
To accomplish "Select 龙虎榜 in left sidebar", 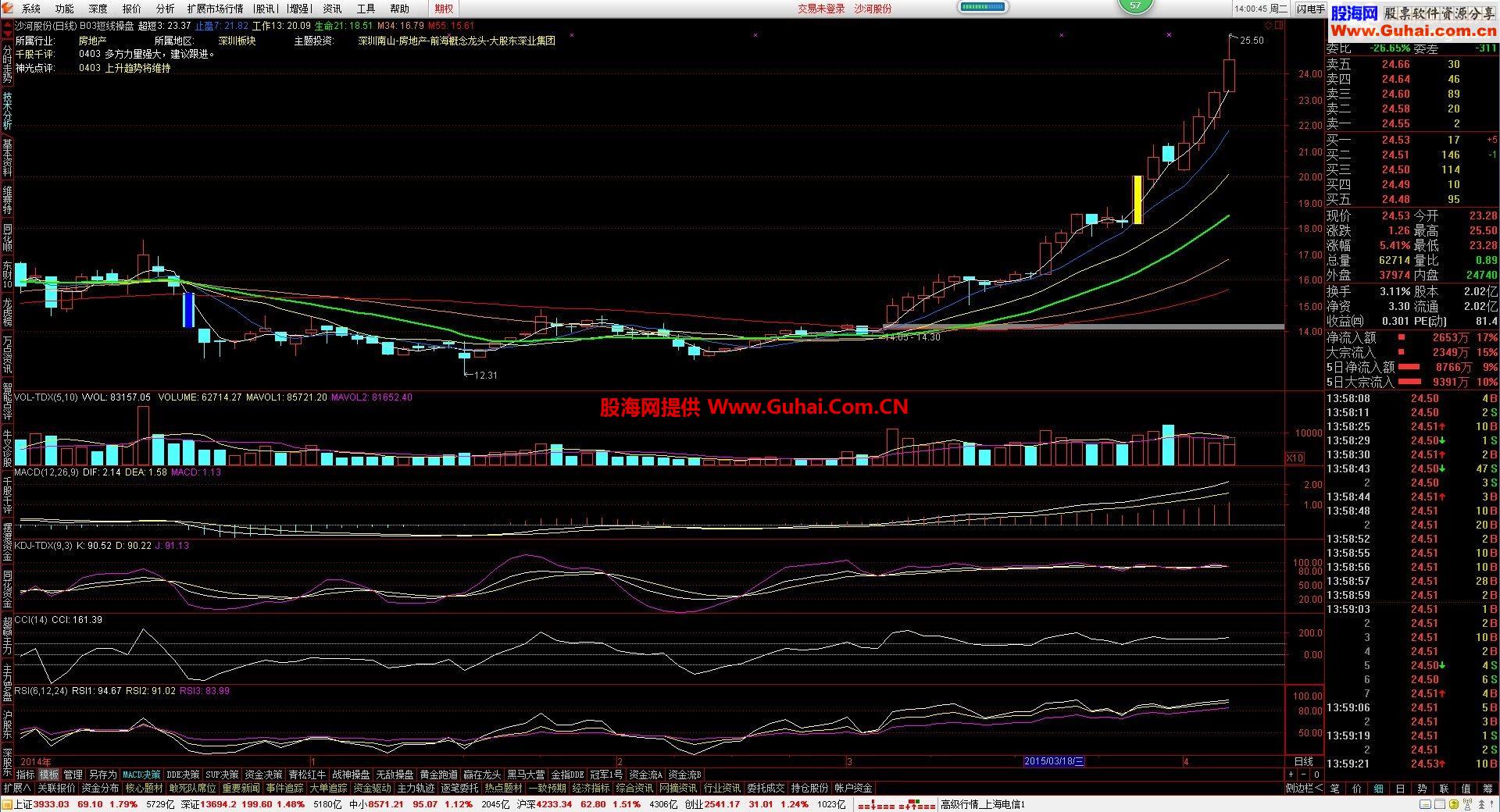I will click(x=7, y=311).
